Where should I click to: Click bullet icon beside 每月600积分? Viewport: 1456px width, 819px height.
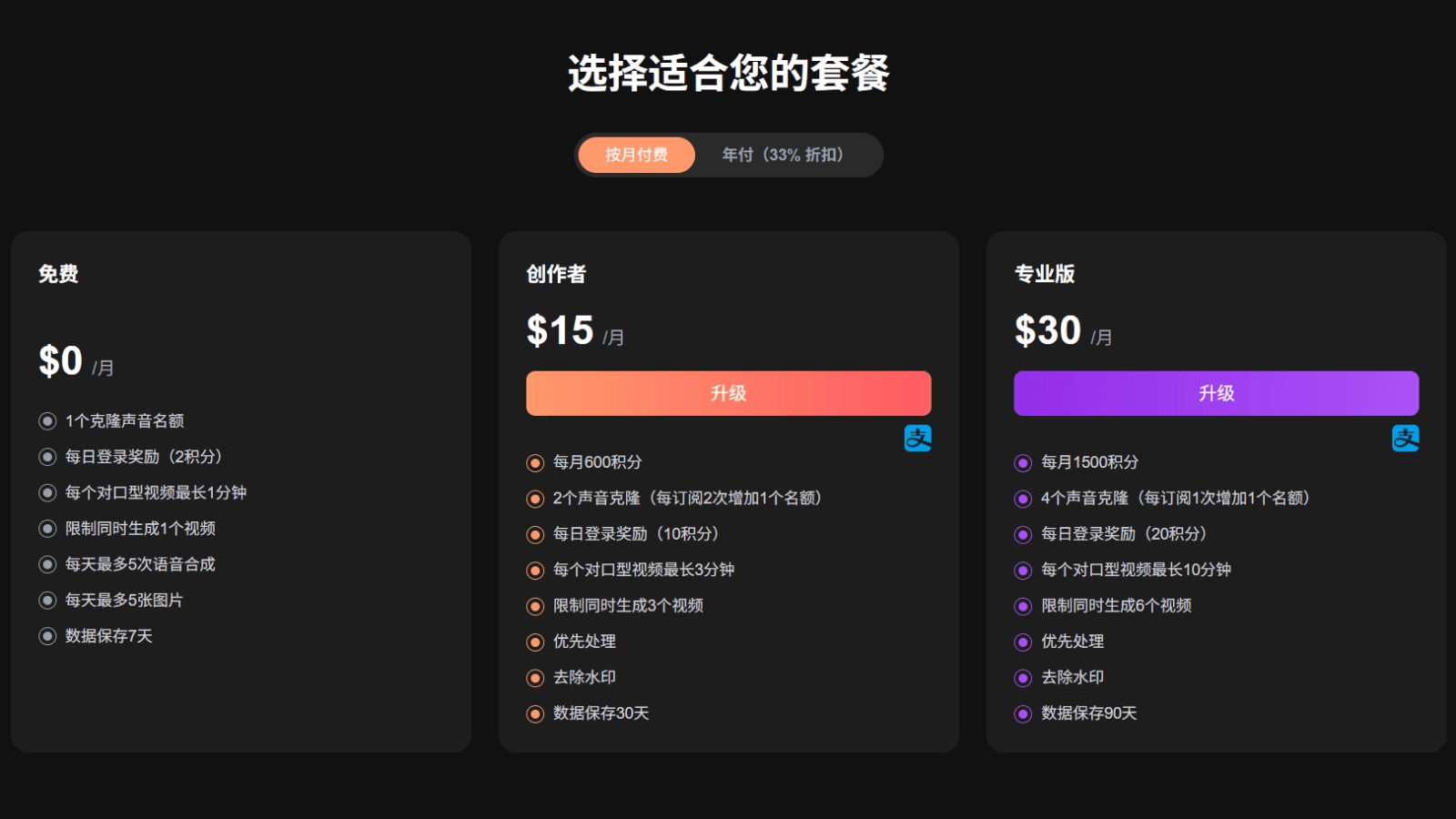[x=535, y=463]
